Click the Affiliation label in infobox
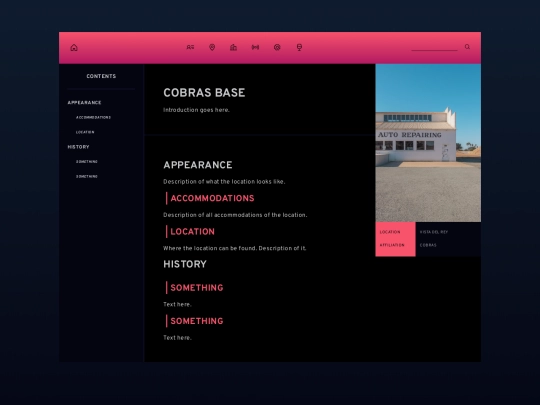This screenshot has width=540, height=405. 392,245
